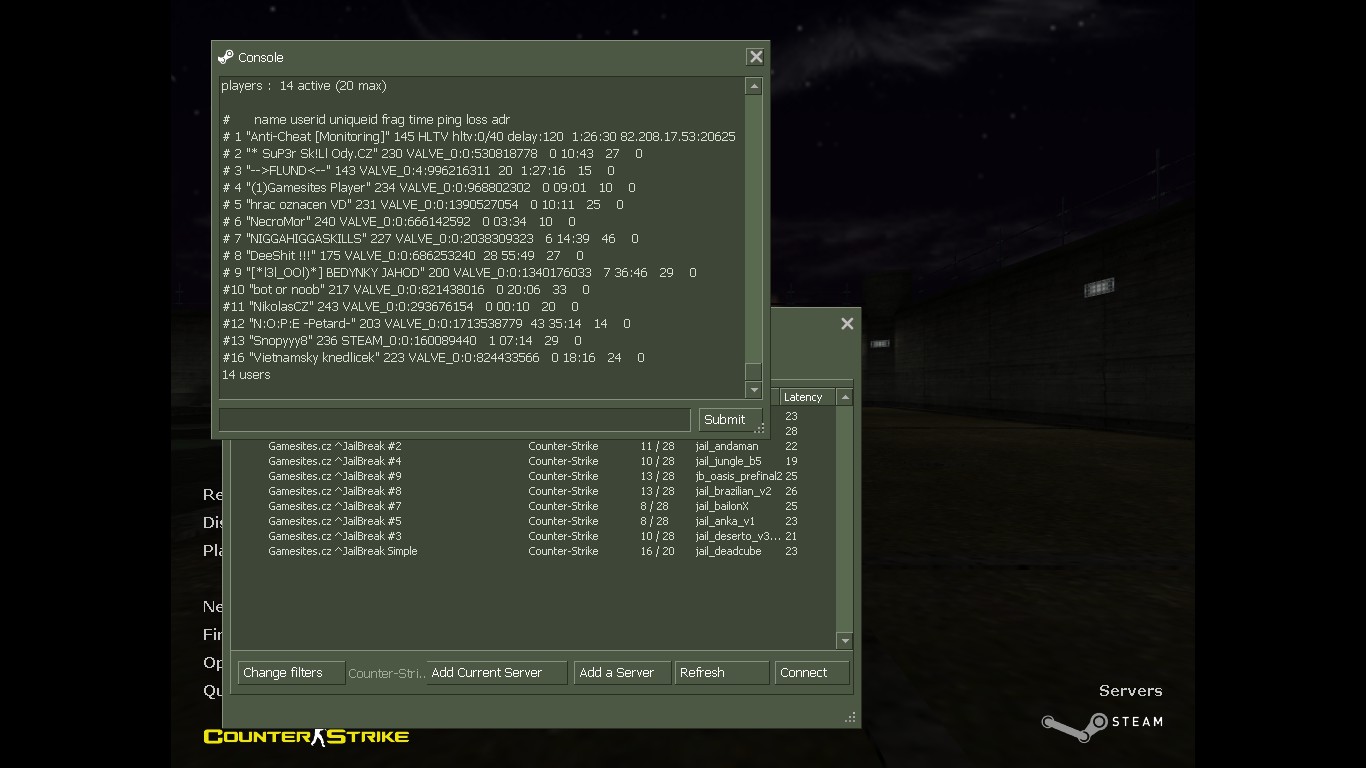Click map name jail_andaman
1366x768 pixels.
pos(727,446)
